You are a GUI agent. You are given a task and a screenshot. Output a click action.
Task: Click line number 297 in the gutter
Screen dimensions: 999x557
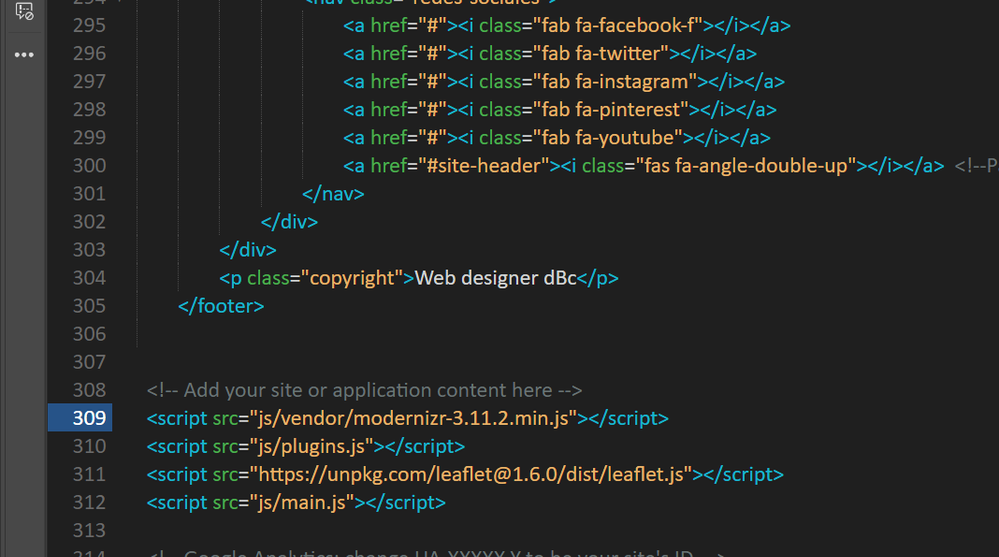(x=89, y=82)
